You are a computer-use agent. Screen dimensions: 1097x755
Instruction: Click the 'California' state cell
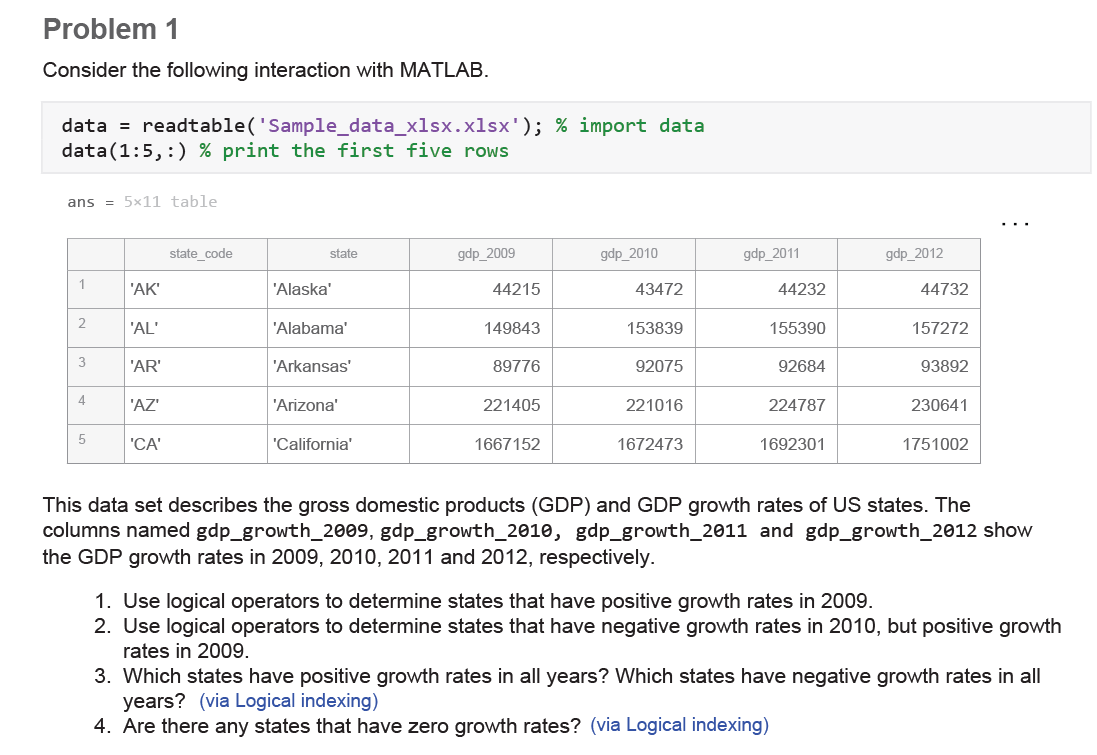(339, 444)
